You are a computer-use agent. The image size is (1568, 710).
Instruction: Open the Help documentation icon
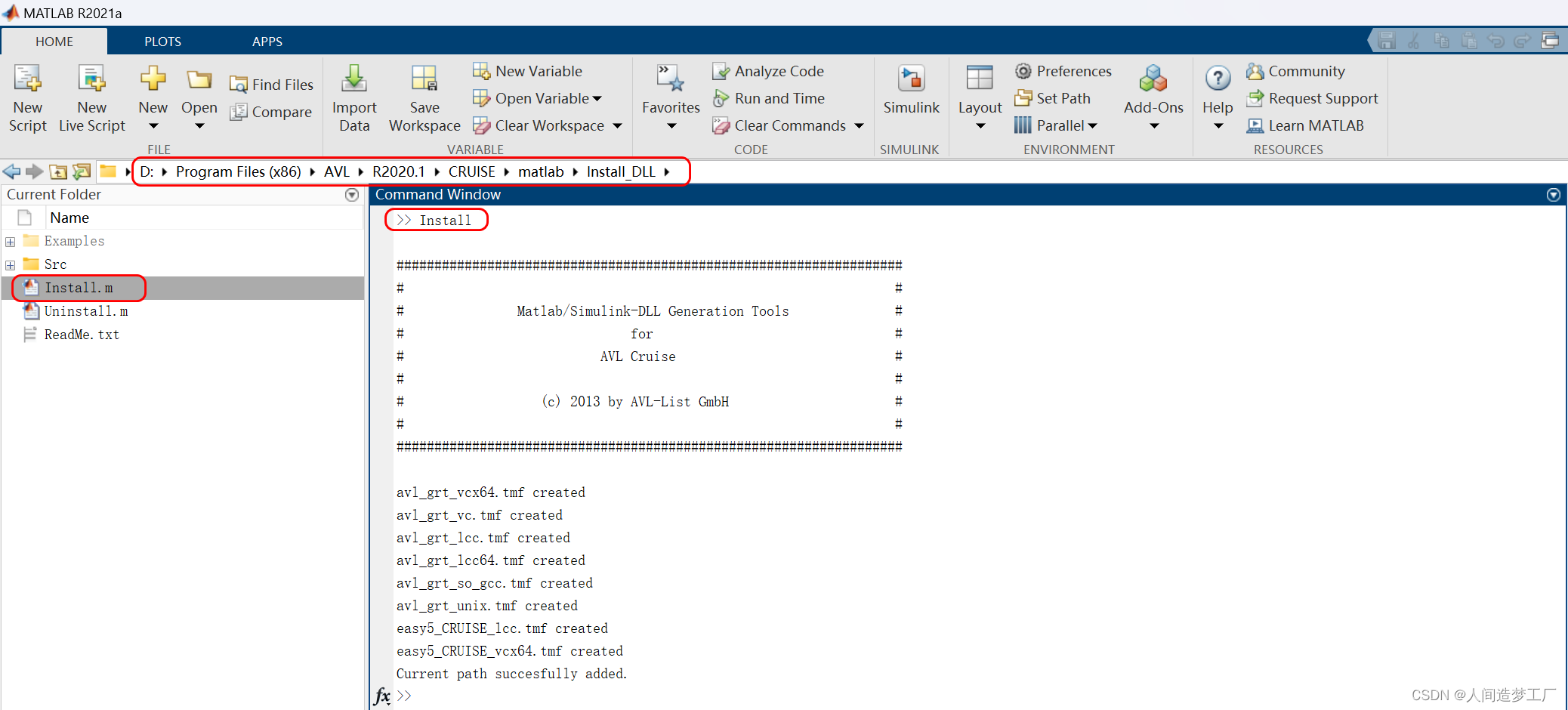tap(1218, 78)
